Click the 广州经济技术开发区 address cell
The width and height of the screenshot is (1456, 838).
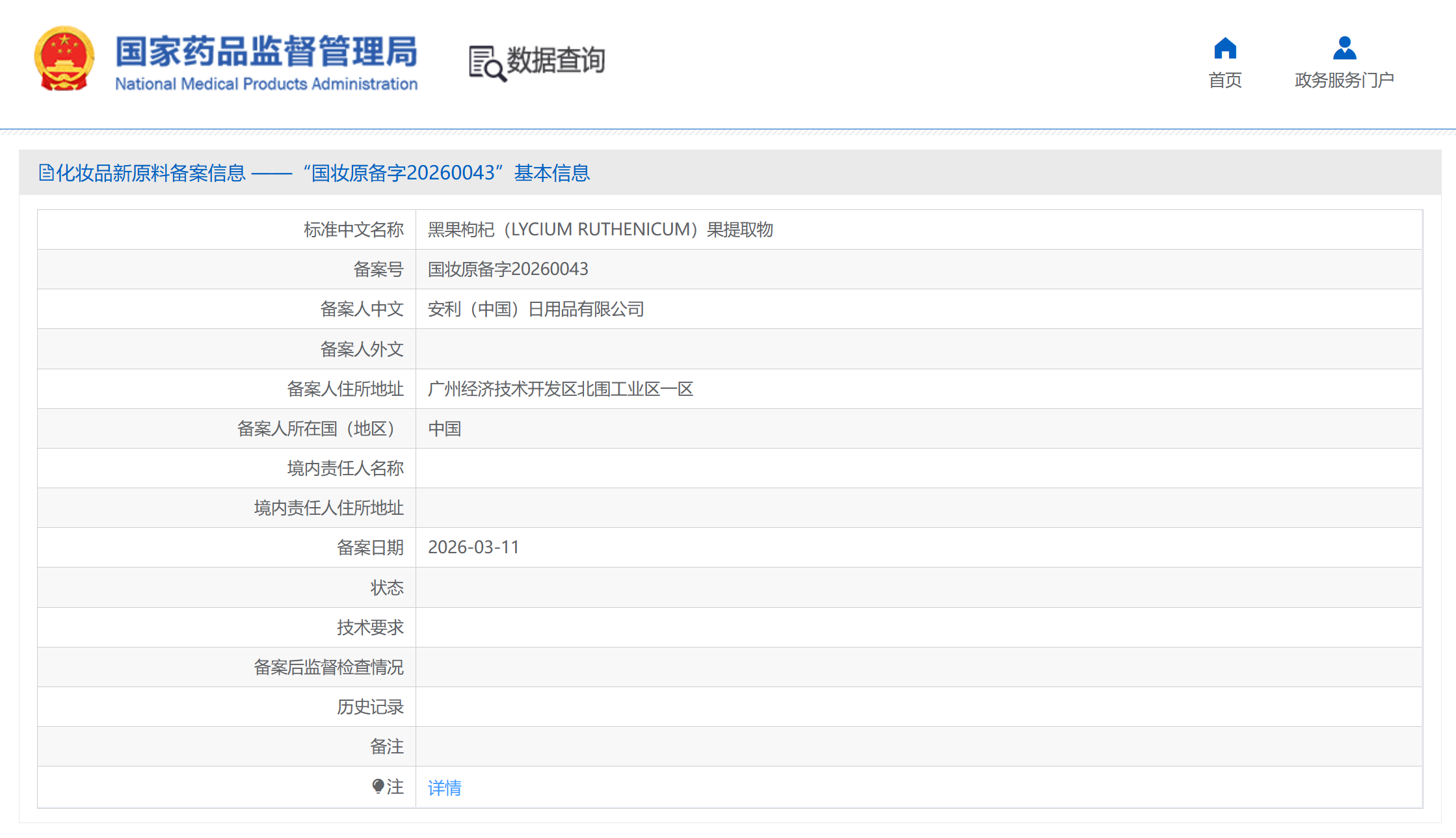560,389
